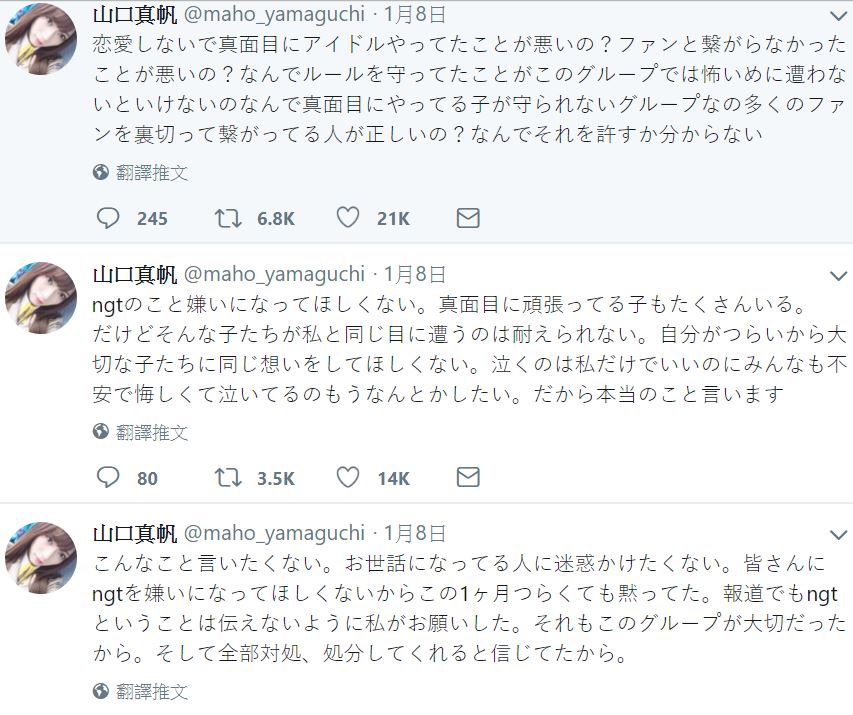The image size is (853, 715).
Task: Reply to the first tweet with 245 replies
Action: tap(108, 218)
